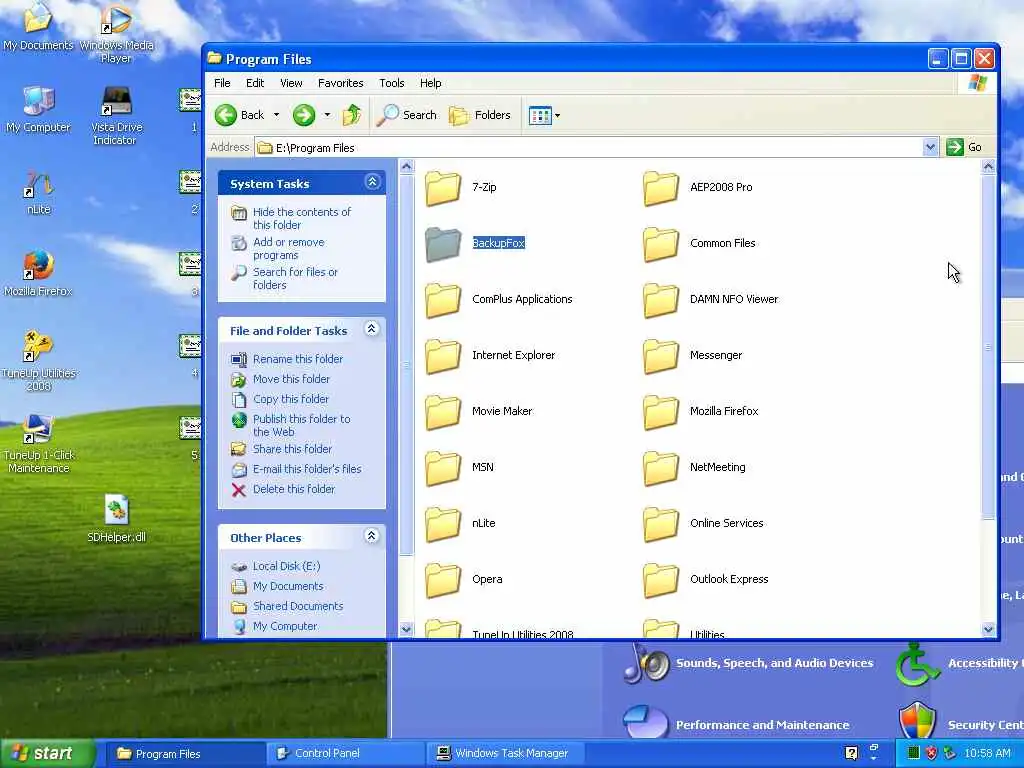The height and width of the screenshot is (768, 1024).
Task: Select the Vista Drive Indicator desktop icon
Action: click(x=116, y=116)
